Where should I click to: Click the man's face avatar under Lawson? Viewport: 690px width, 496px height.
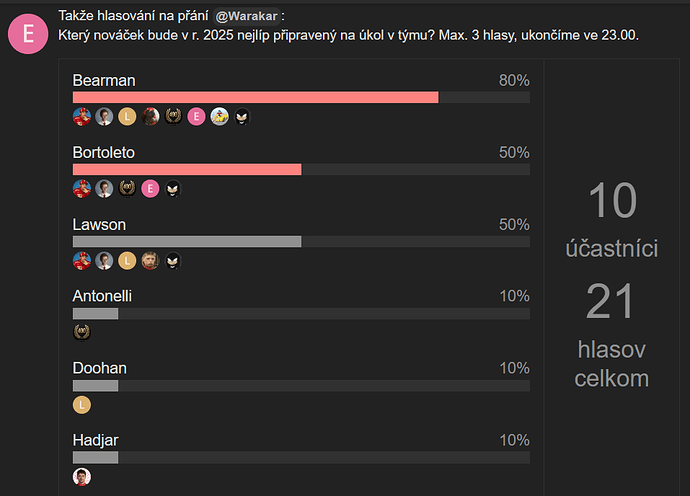coord(150,261)
